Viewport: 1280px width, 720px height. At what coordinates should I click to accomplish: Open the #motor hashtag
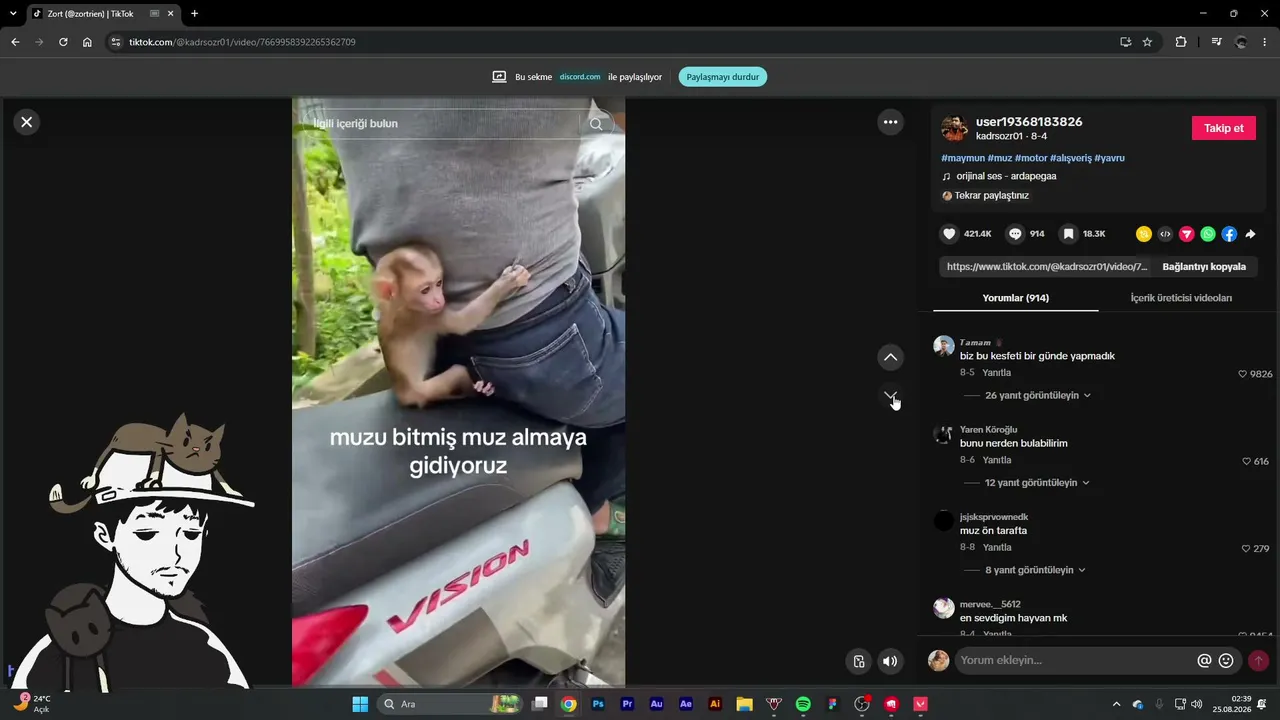click(x=1031, y=158)
